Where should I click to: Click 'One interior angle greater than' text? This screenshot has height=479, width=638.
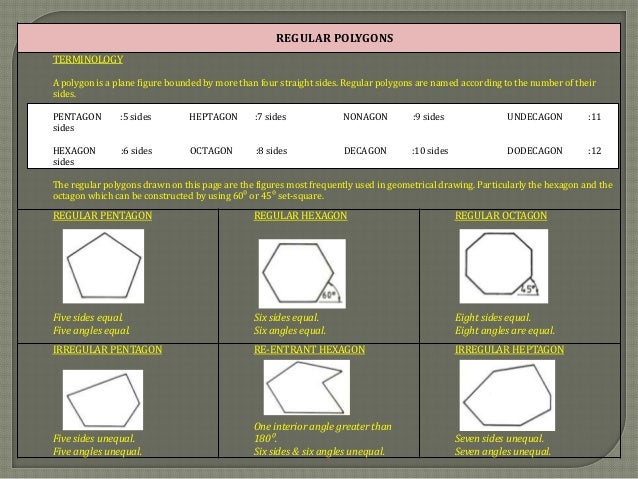[x=323, y=427]
